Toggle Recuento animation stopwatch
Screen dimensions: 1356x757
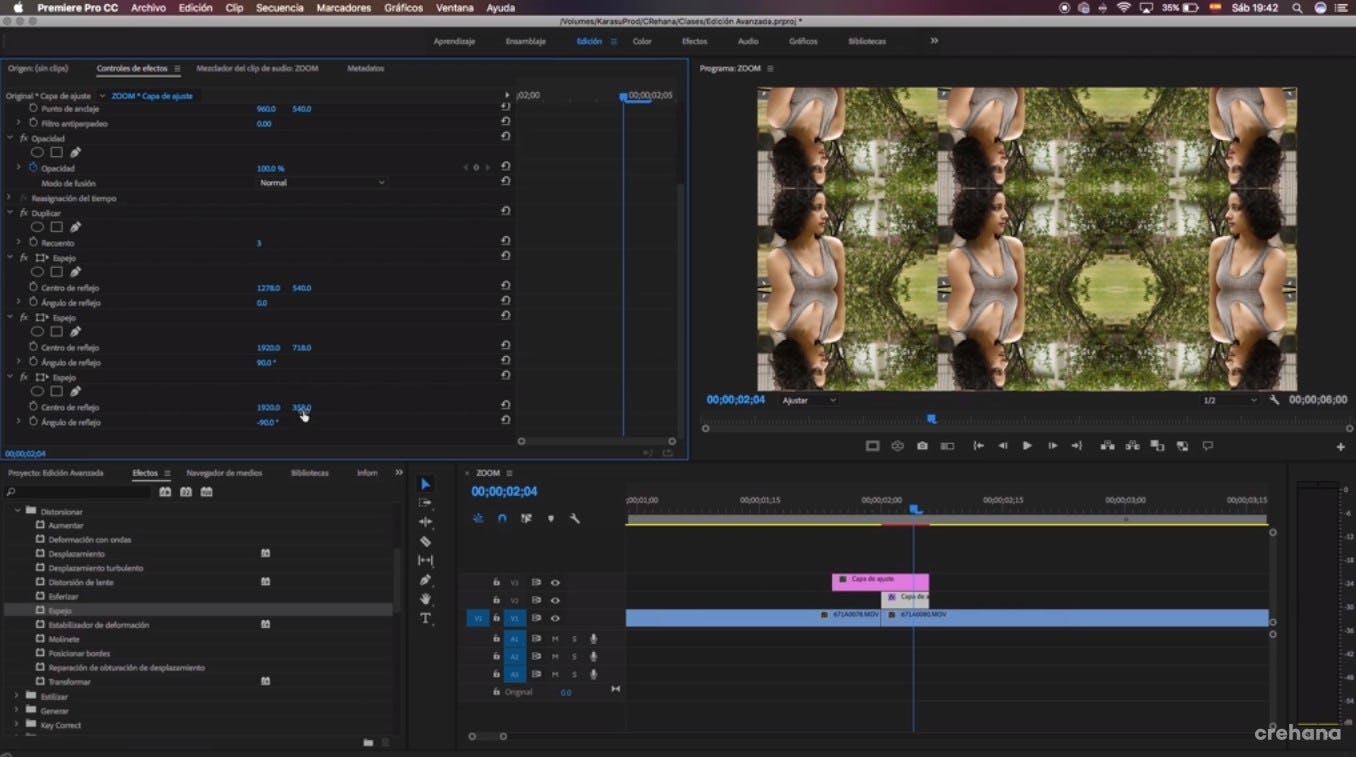33,243
